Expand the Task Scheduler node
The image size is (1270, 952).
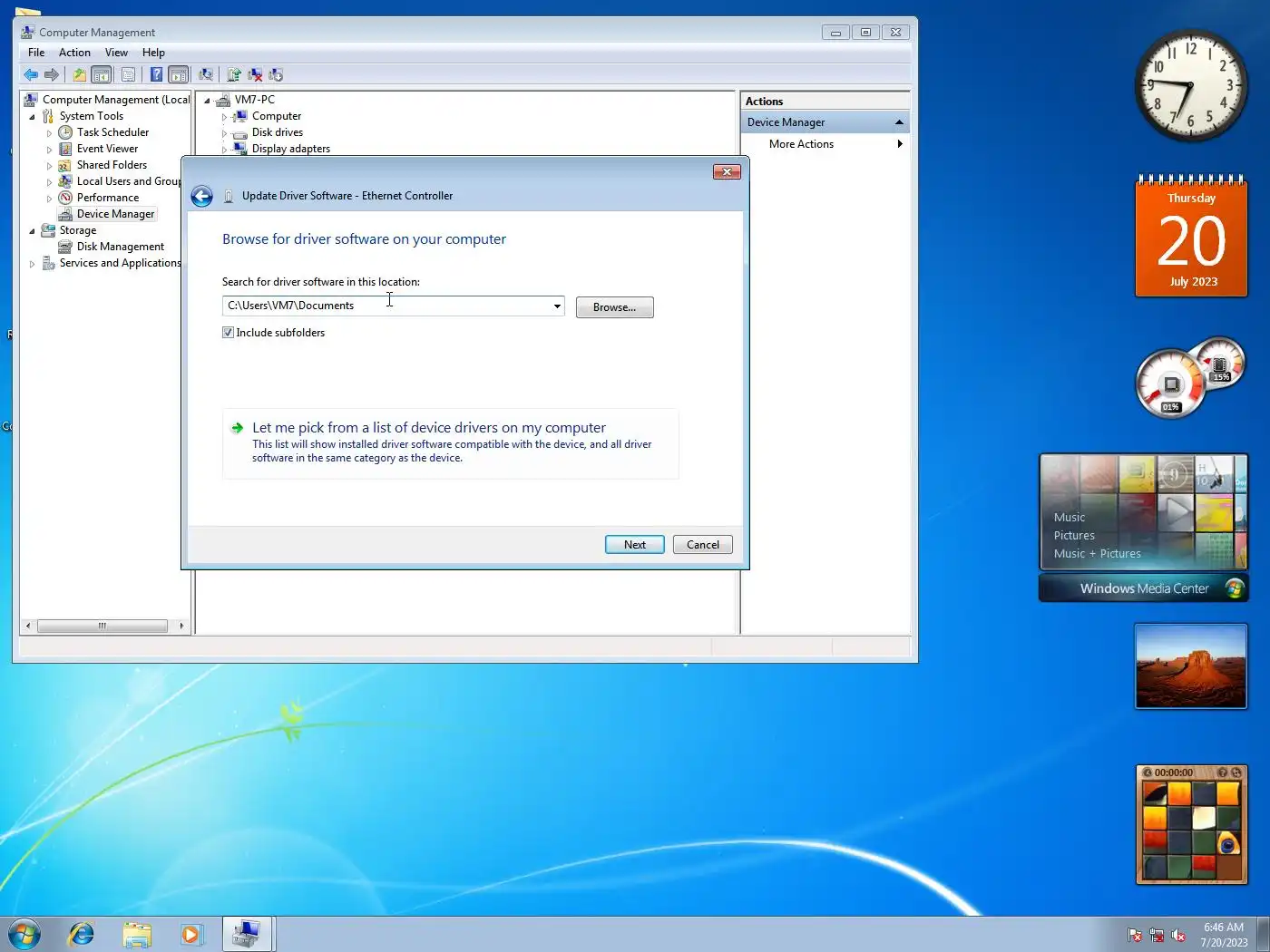click(x=50, y=133)
